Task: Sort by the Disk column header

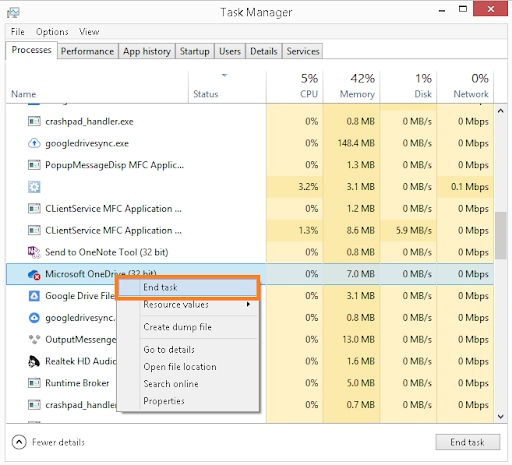Action: [408, 87]
